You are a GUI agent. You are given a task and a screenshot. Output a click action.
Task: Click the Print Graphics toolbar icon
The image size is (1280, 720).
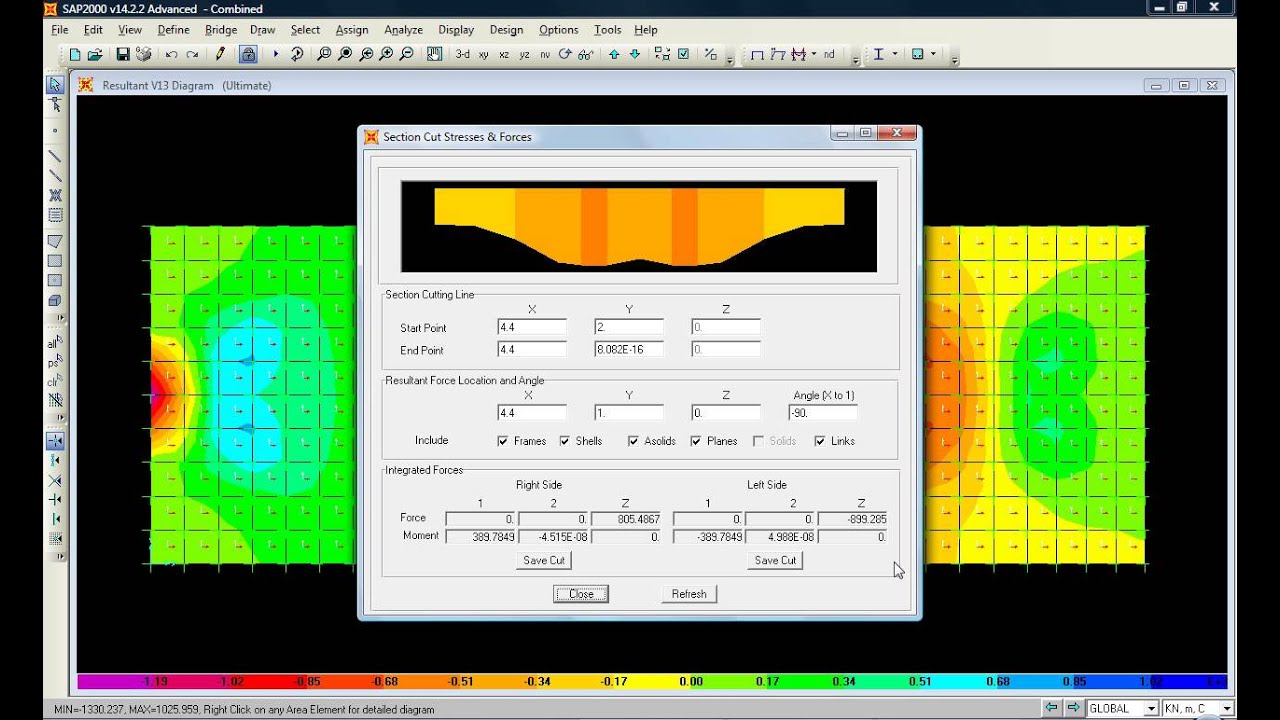143,54
